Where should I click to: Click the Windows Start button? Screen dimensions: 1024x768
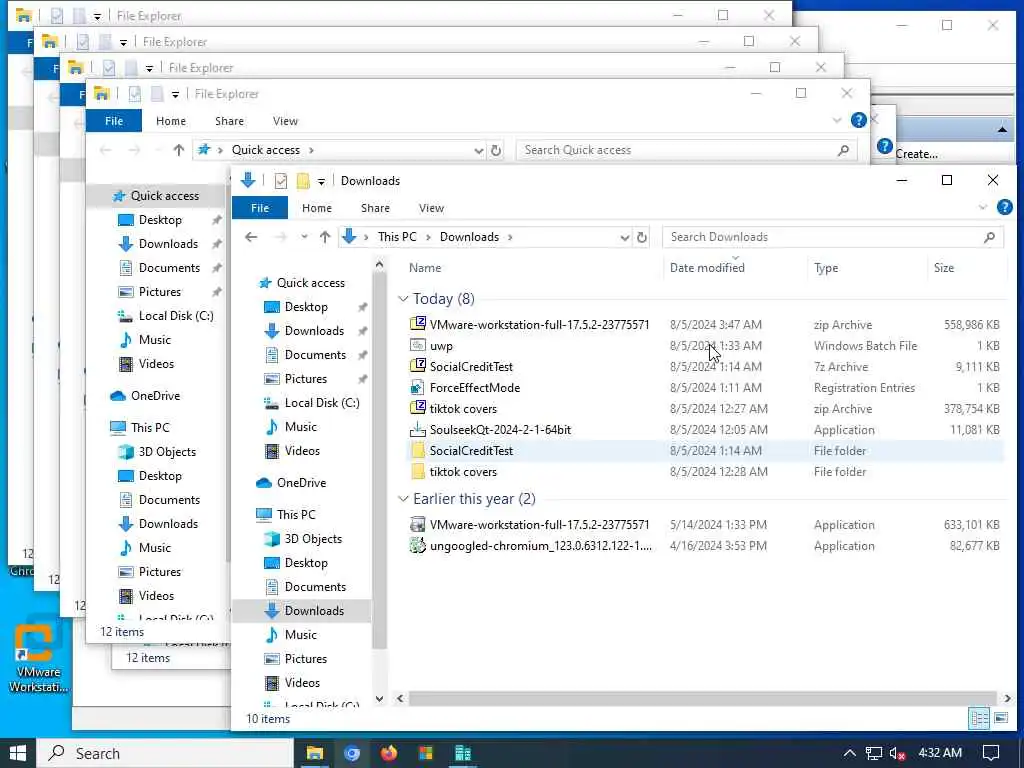18,753
